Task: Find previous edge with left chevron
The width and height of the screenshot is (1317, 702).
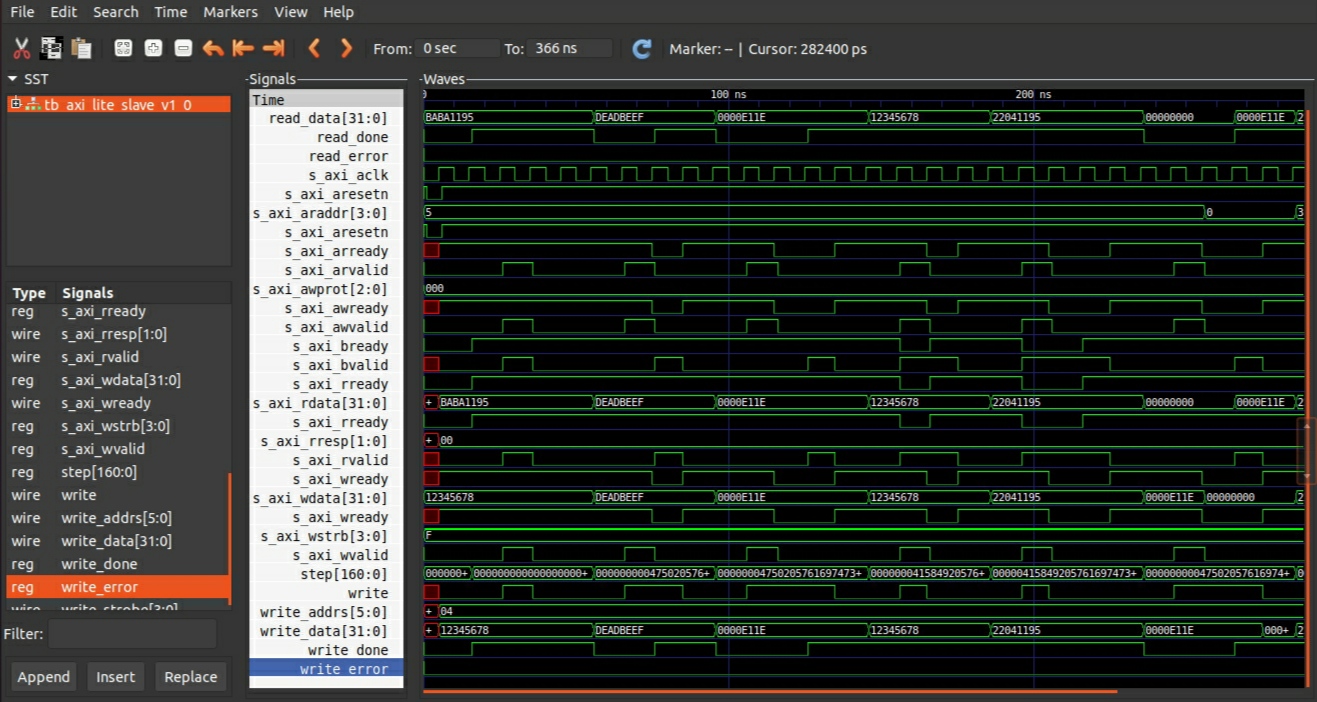Action: (x=314, y=48)
